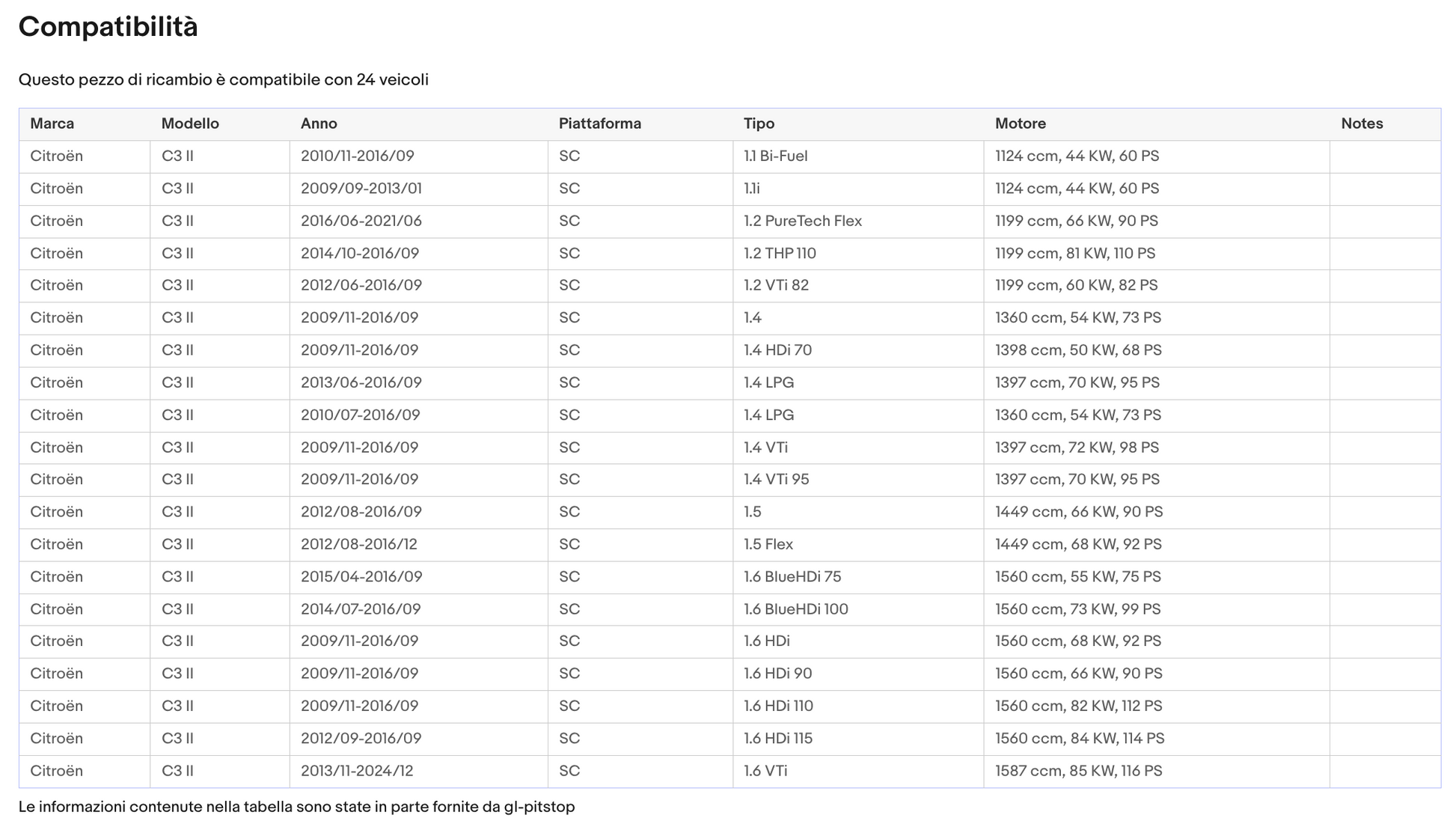Viewport: 1456px width, 836px height.
Task: Click the year range 2013/11-2024/12
Action: (x=357, y=771)
